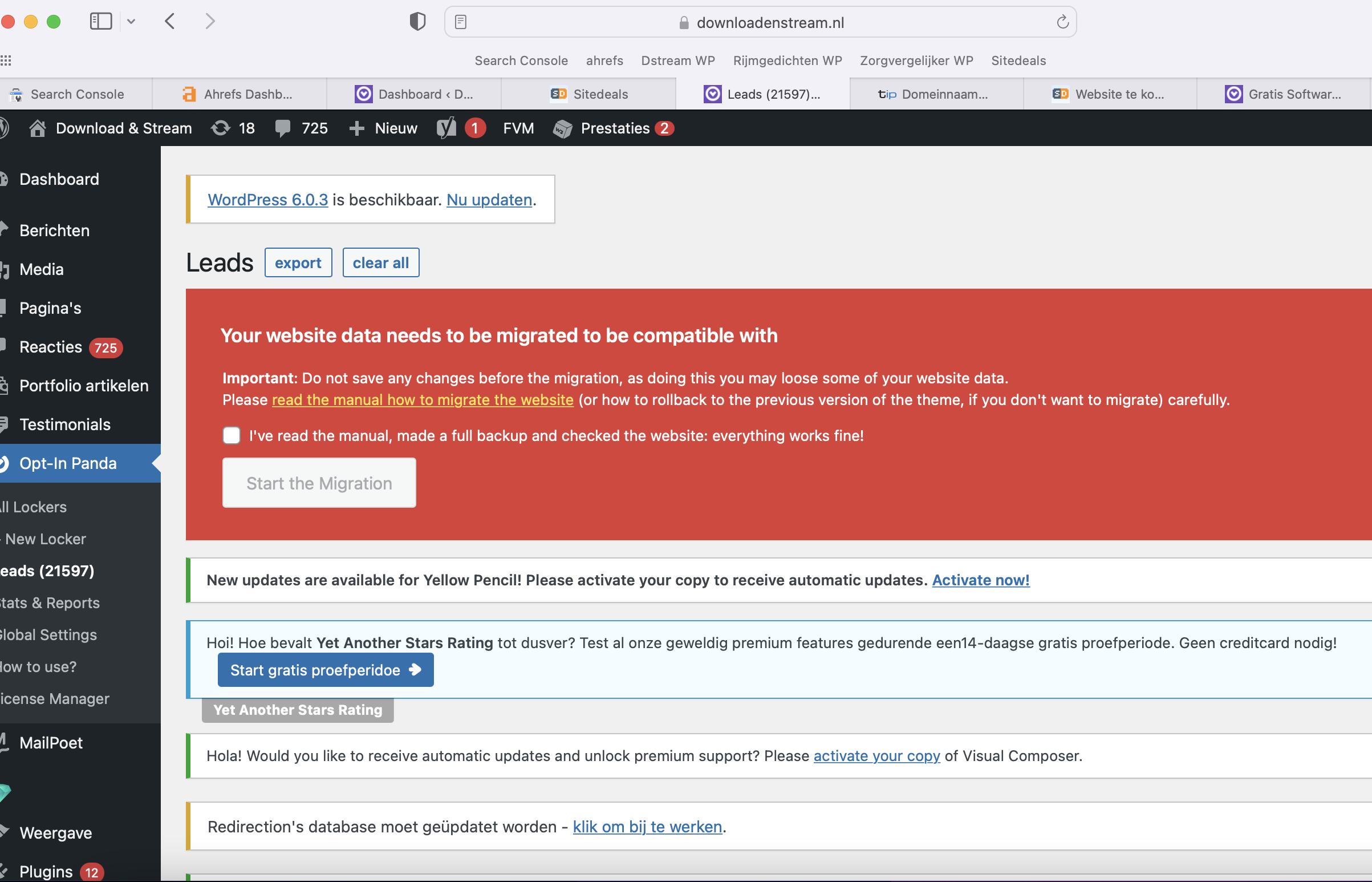Image resolution: width=1372 pixels, height=882 pixels.
Task: Open the Dstream WP bookmark
Action: tap(677, 60)
